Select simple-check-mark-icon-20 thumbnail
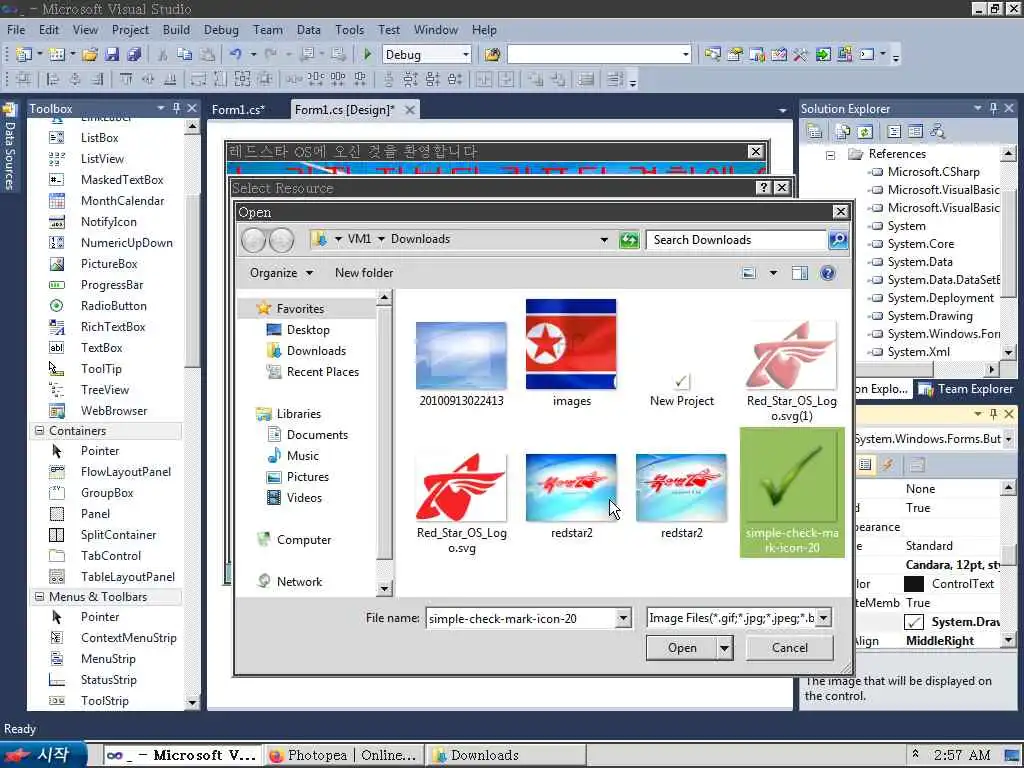The width and height of the screenshot is (1024, 768). 792,492
